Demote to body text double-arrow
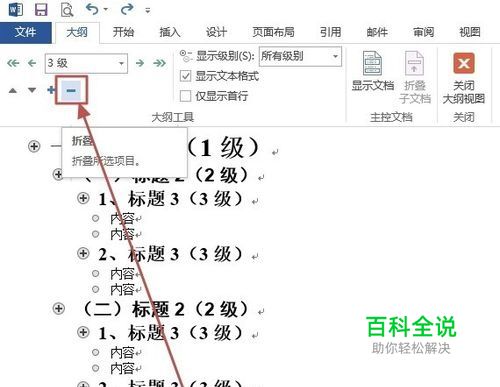The image size is (500, 387). point(159,63)
